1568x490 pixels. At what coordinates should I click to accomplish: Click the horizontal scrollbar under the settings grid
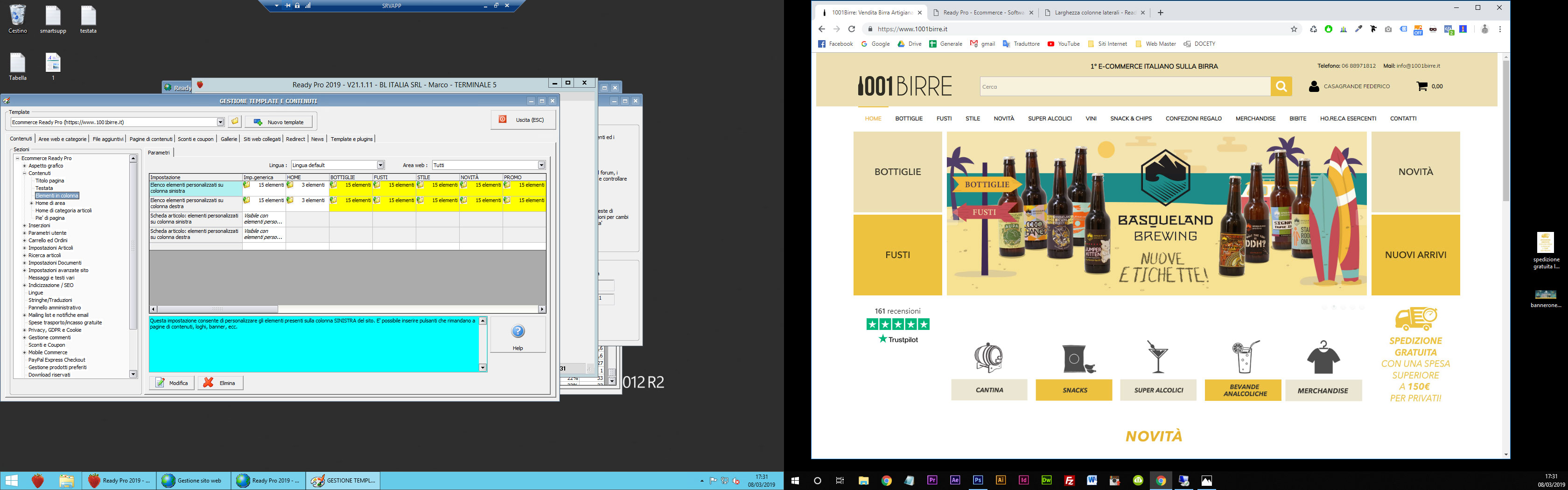[348, 309]
